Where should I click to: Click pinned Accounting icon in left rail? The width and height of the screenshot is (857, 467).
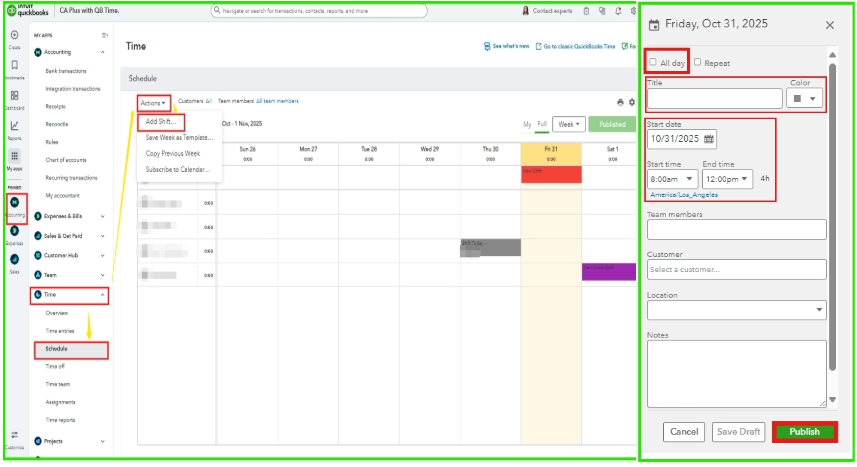[15, 202]
